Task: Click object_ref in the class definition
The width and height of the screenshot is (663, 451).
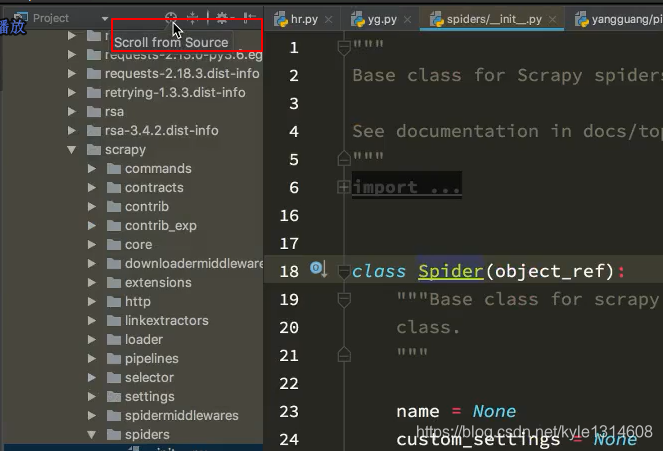Action: click(550, 271)
